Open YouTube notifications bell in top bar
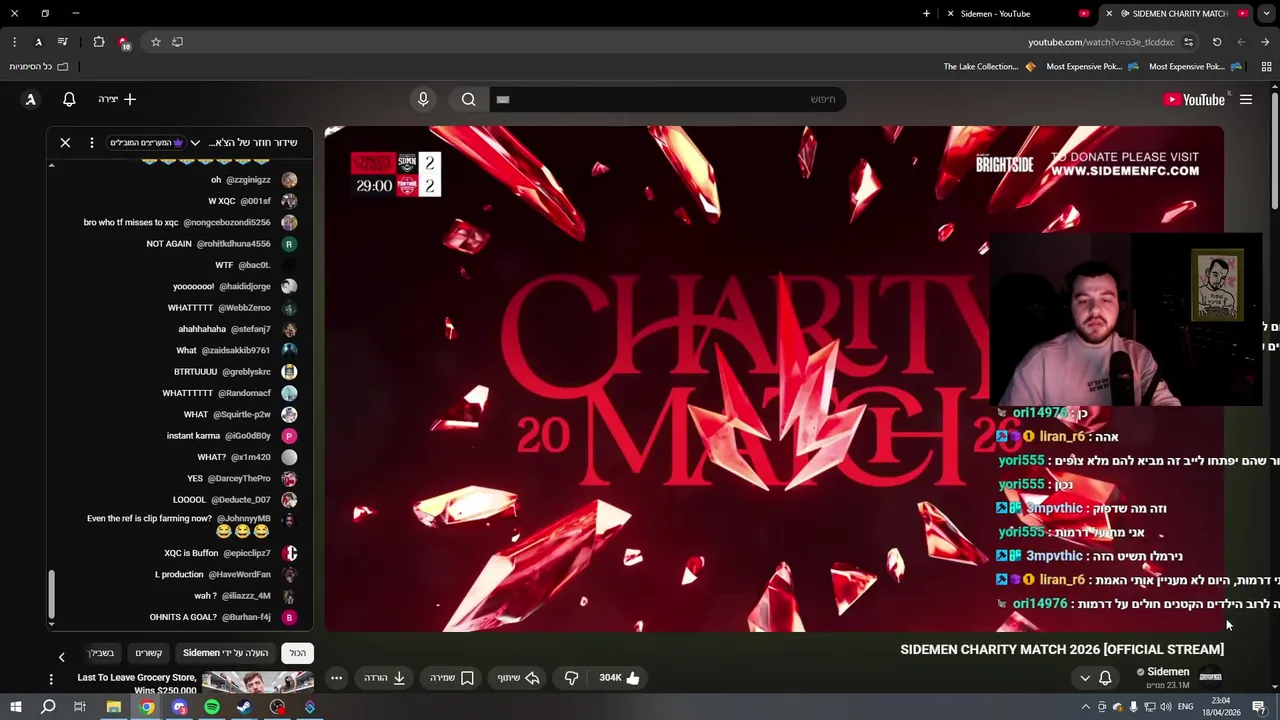 click(69, 99)
